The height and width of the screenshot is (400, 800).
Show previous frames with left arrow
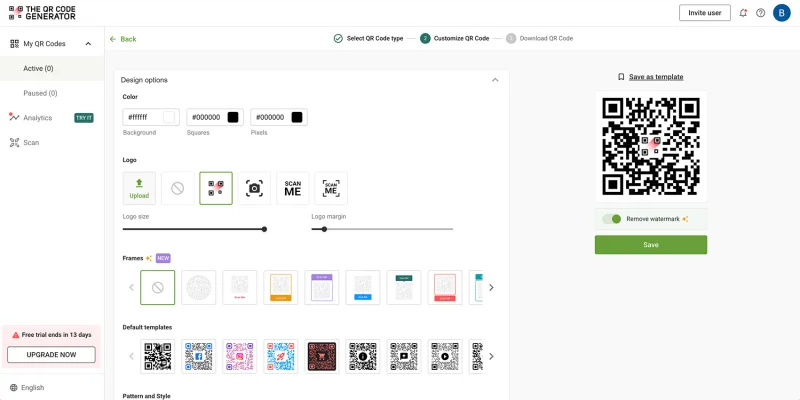(x=131, y=288)
